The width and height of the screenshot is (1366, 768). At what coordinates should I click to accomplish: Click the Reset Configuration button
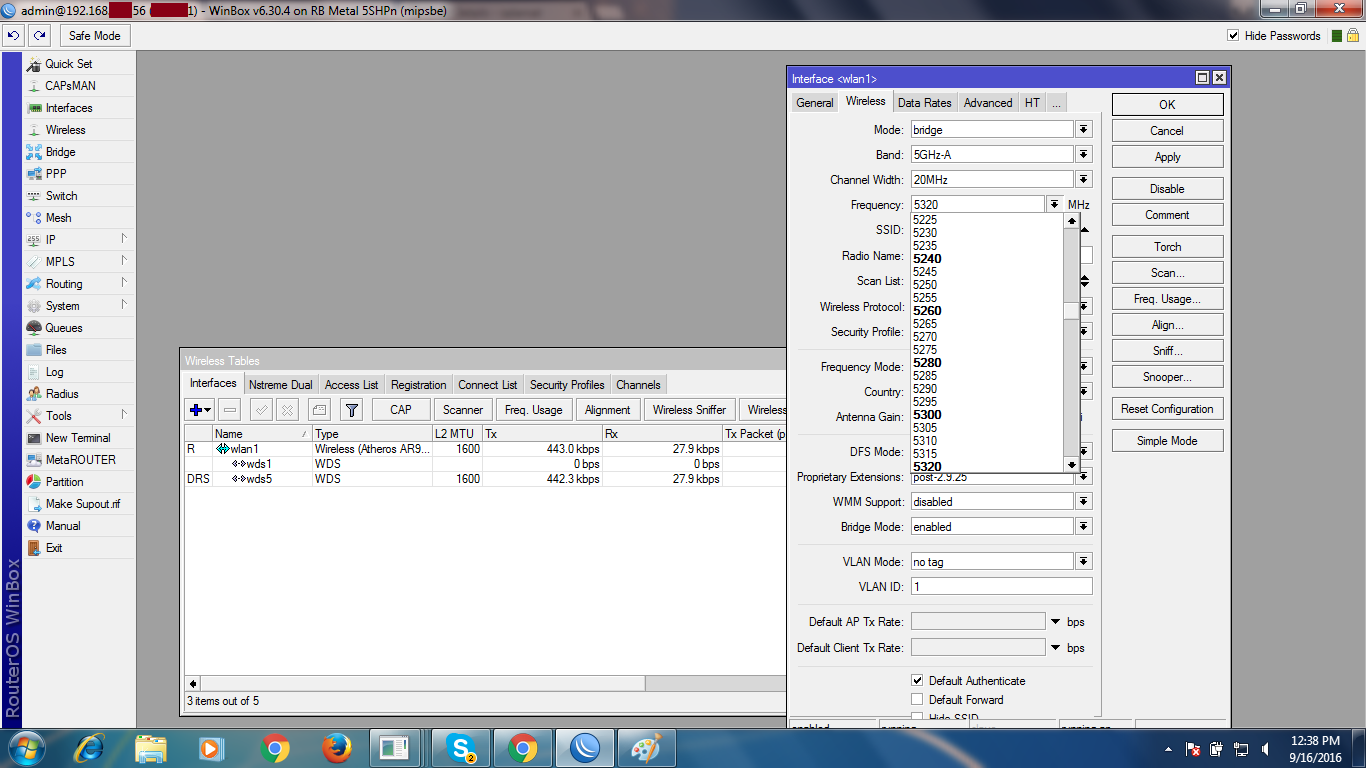point(1167,408)
